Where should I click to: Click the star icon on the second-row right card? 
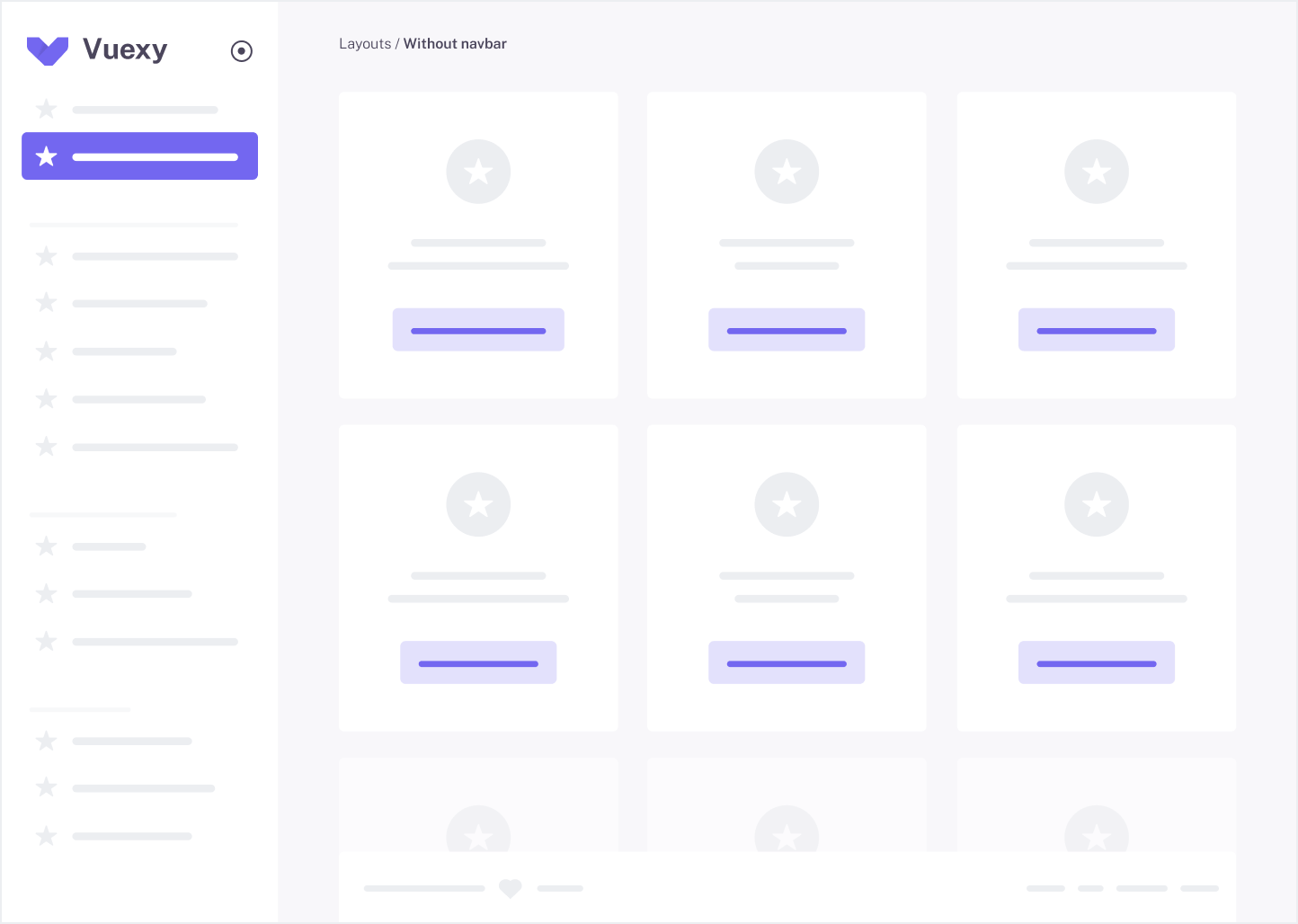click(1097, 504)
